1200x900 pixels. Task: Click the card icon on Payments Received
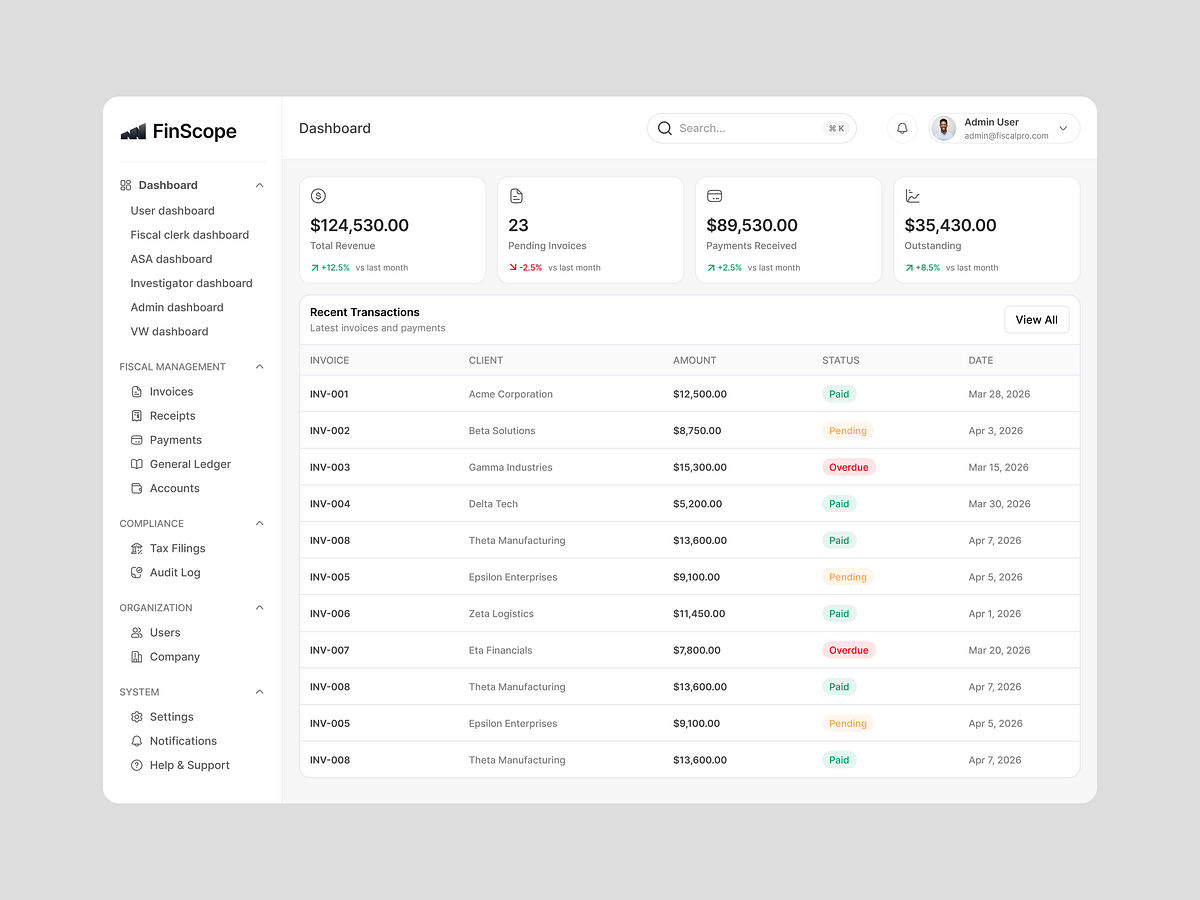click(714, 196)
